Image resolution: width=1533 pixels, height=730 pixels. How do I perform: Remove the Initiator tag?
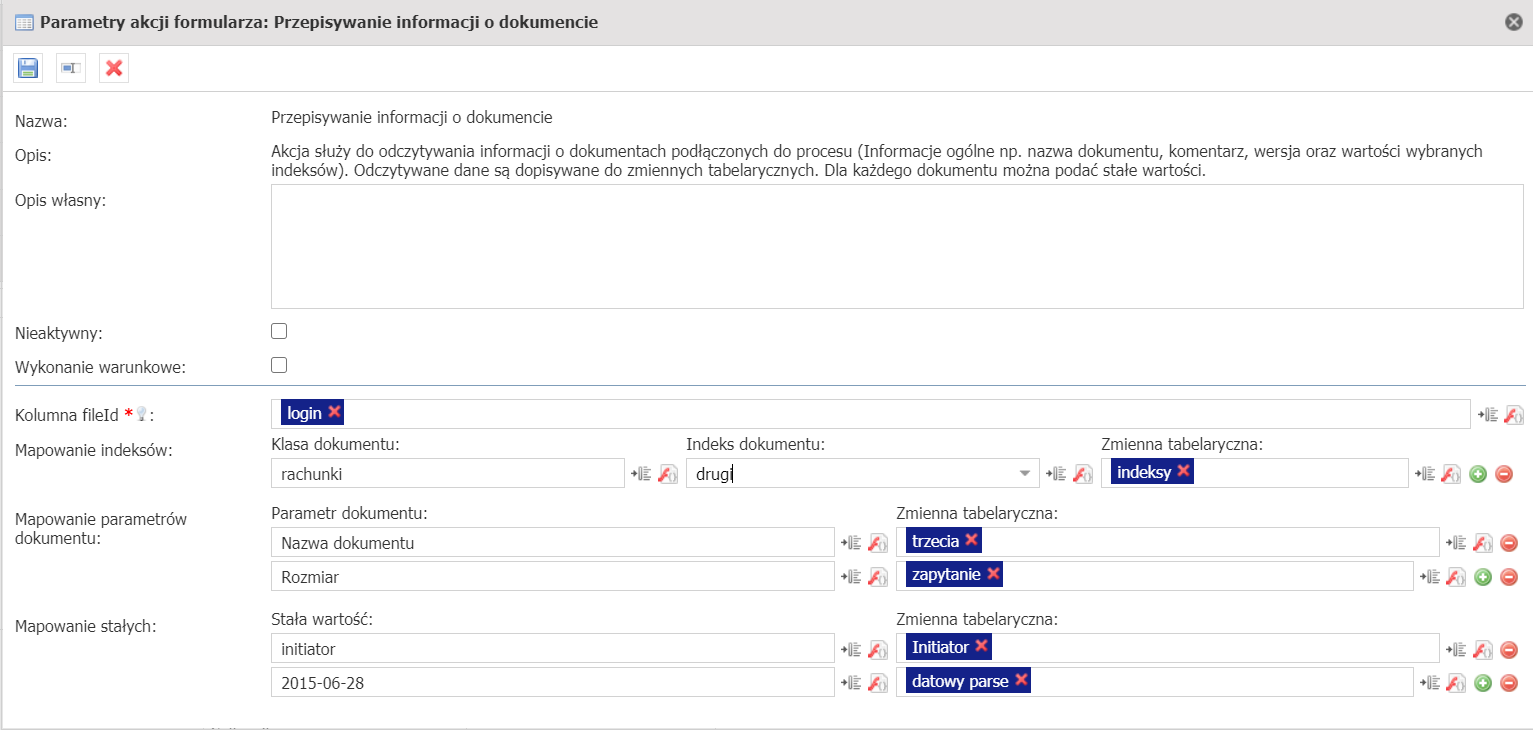click(981, 647)
